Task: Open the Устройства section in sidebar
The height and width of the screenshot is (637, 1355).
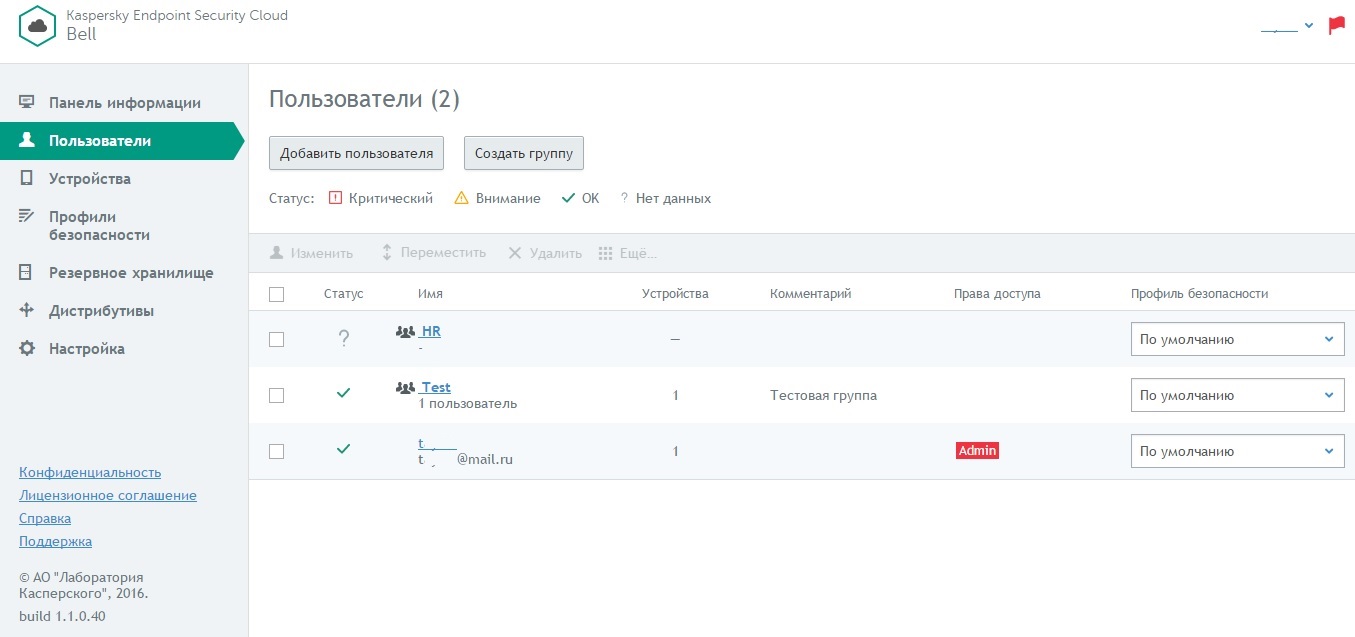Action: (89, 179)
